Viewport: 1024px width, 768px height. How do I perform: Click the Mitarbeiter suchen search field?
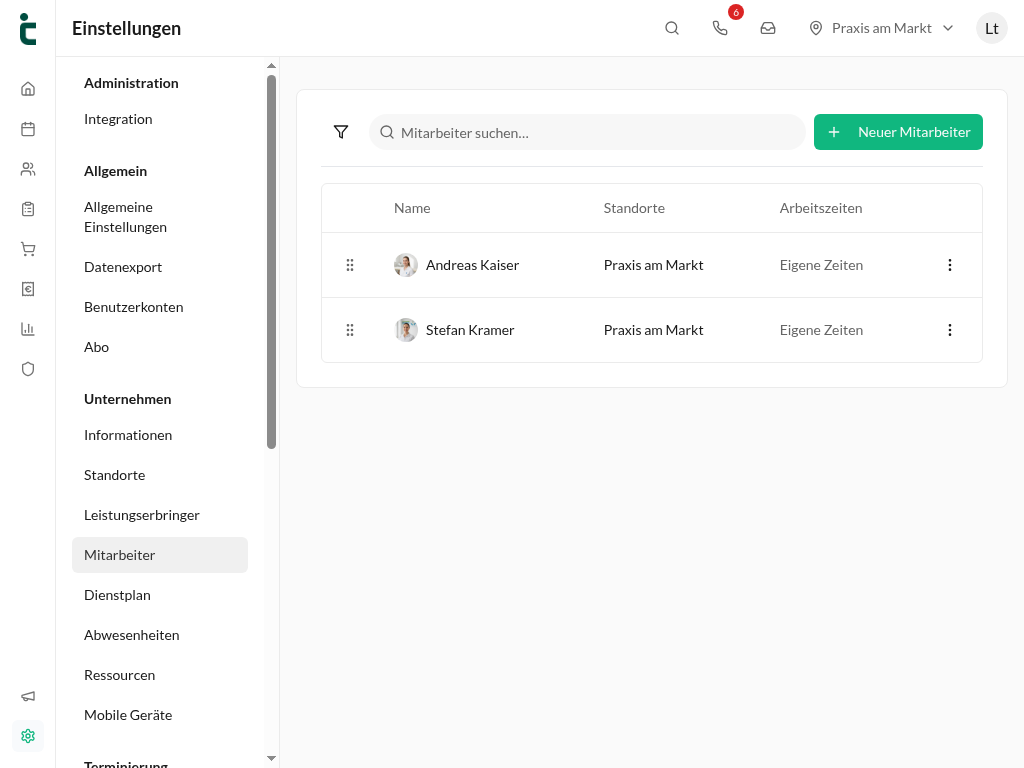click(587, 132)
